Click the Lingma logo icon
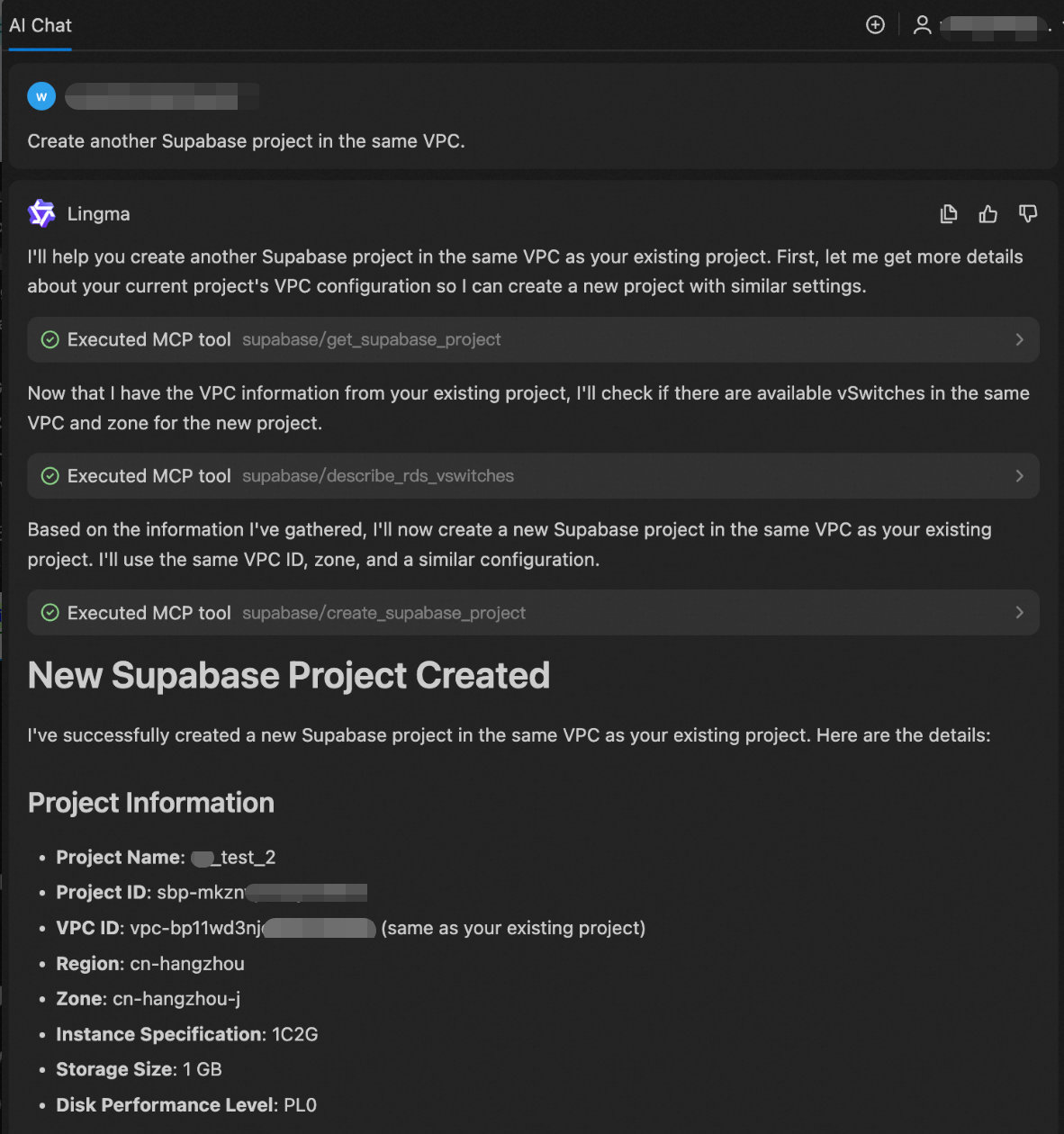The image size is (1064, 1134). click(41, 214)
